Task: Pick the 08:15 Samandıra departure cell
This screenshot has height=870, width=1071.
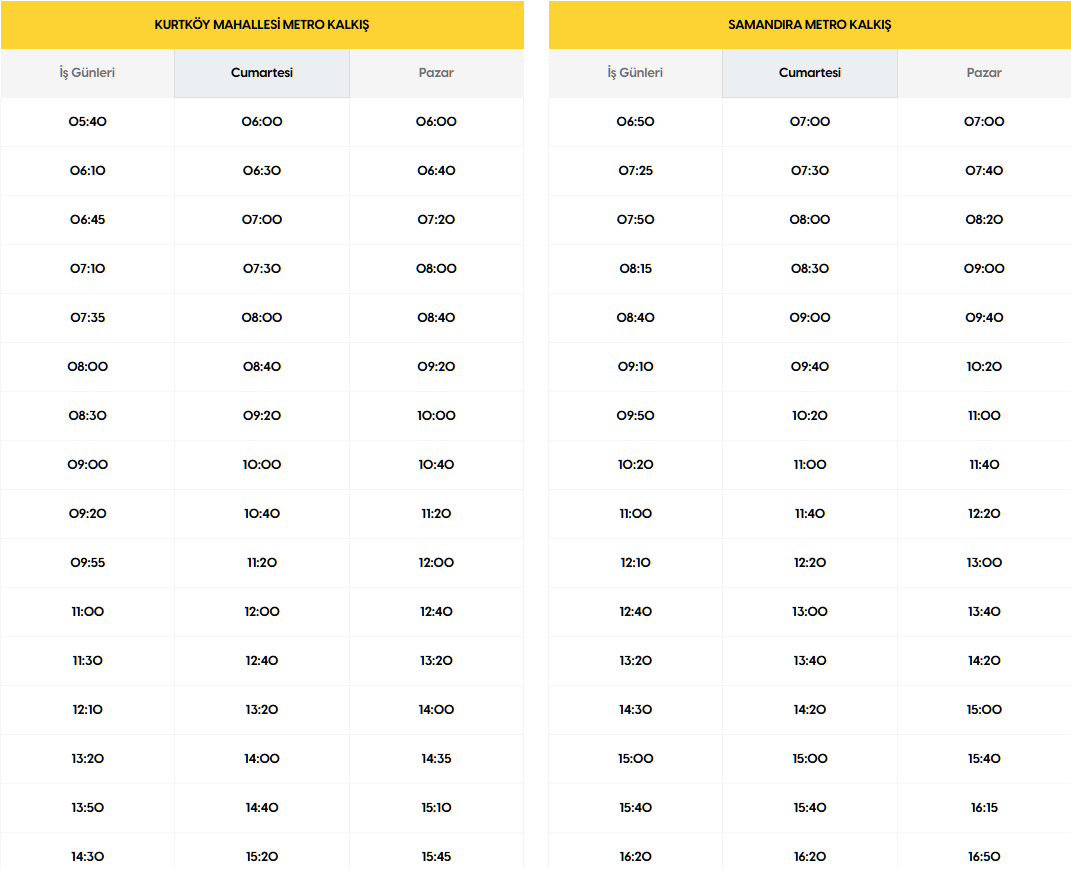Action: [636, 269]
